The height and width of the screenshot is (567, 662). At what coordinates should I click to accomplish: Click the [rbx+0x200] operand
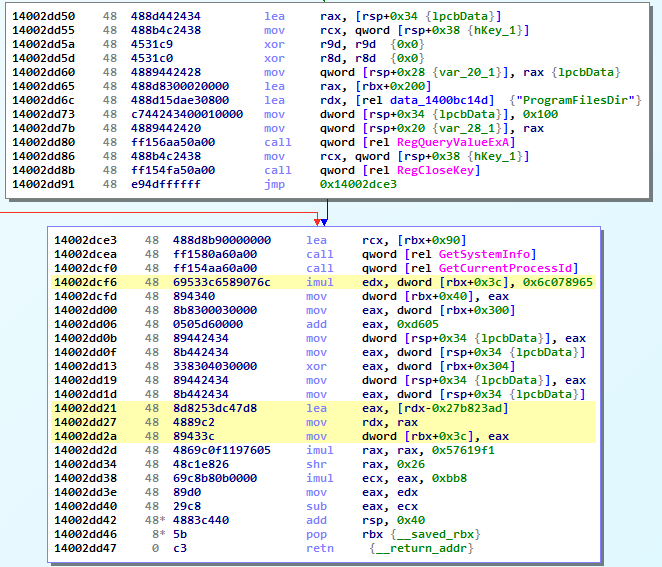coord(393,86)
